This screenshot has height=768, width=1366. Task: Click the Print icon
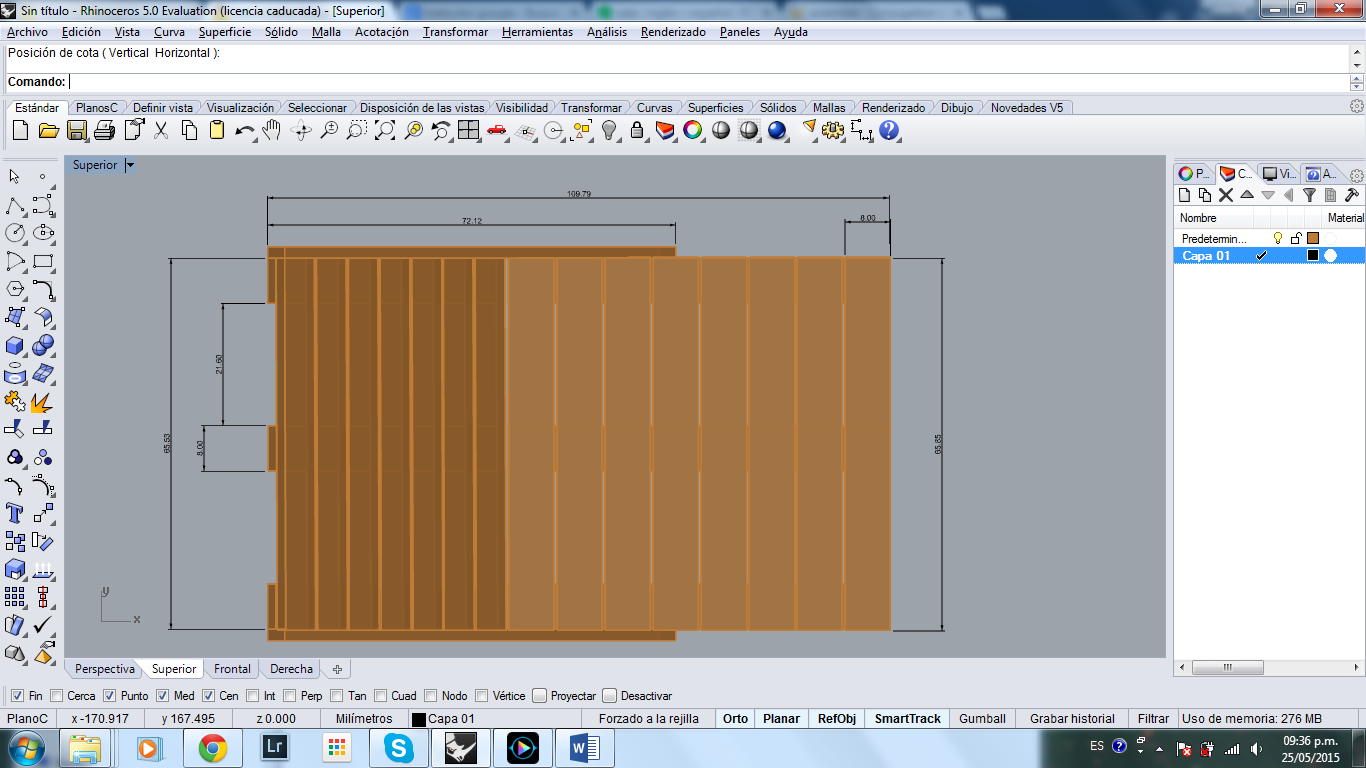tap(104, 130)
